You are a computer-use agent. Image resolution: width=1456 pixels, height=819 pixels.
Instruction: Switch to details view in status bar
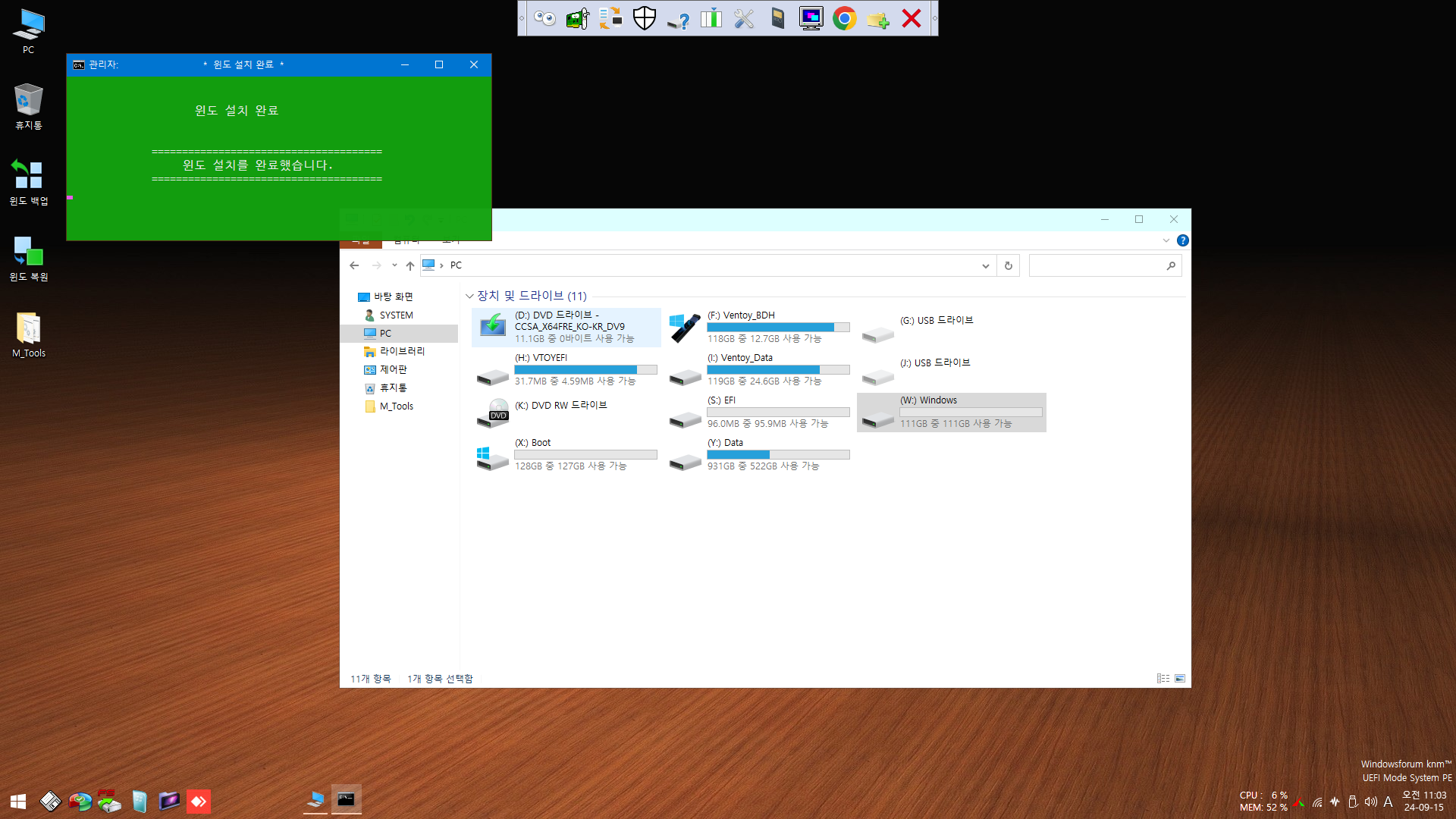(1163, 679)
